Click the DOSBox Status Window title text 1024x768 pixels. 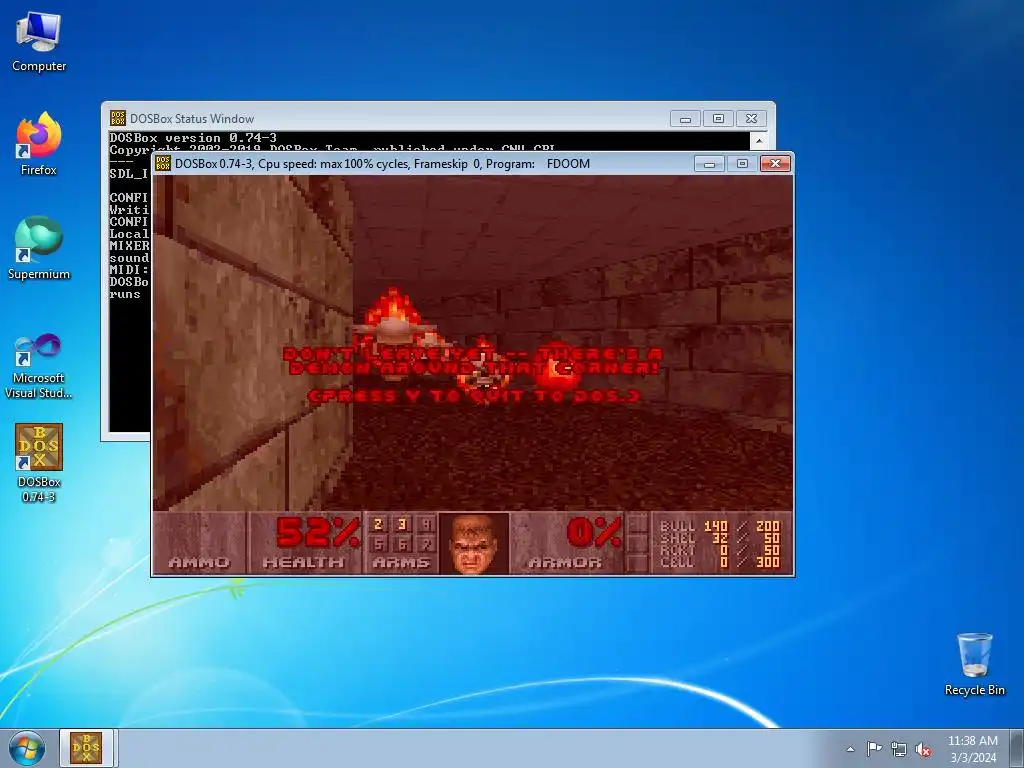(x=192, y=119)
